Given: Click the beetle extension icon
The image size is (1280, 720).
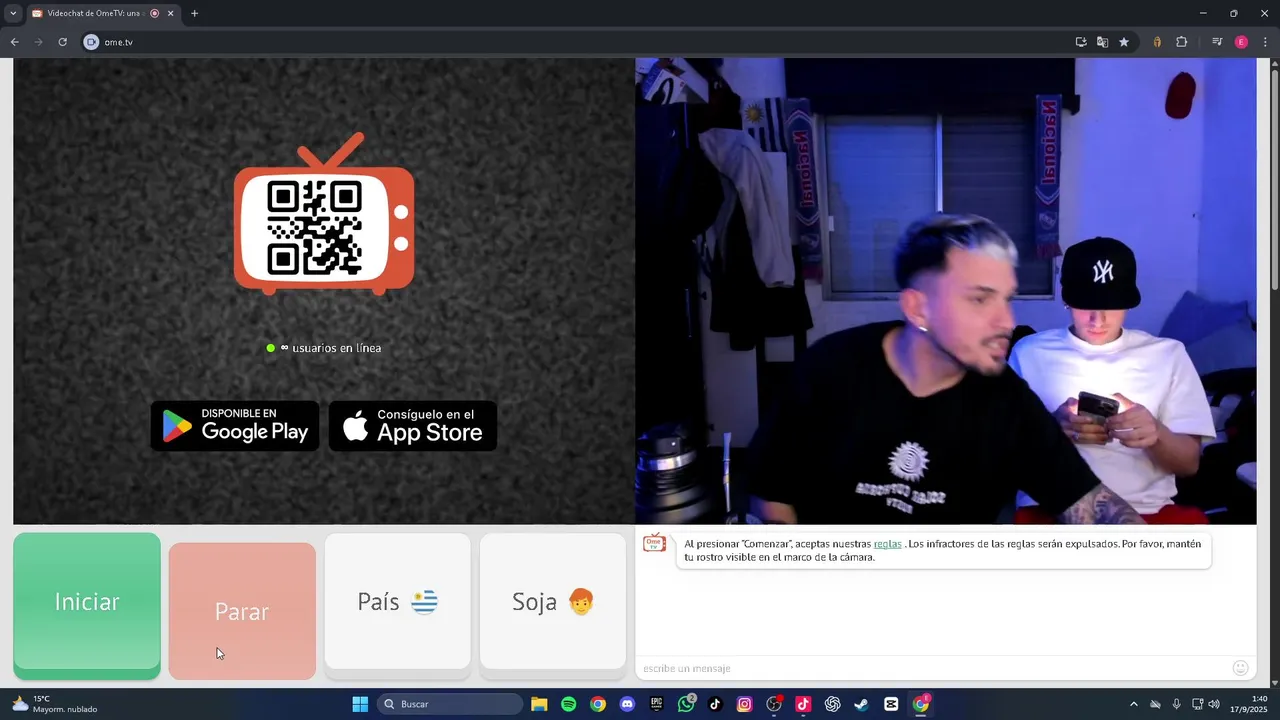Looking at the screenshot, I should [x=1157, y=42].
